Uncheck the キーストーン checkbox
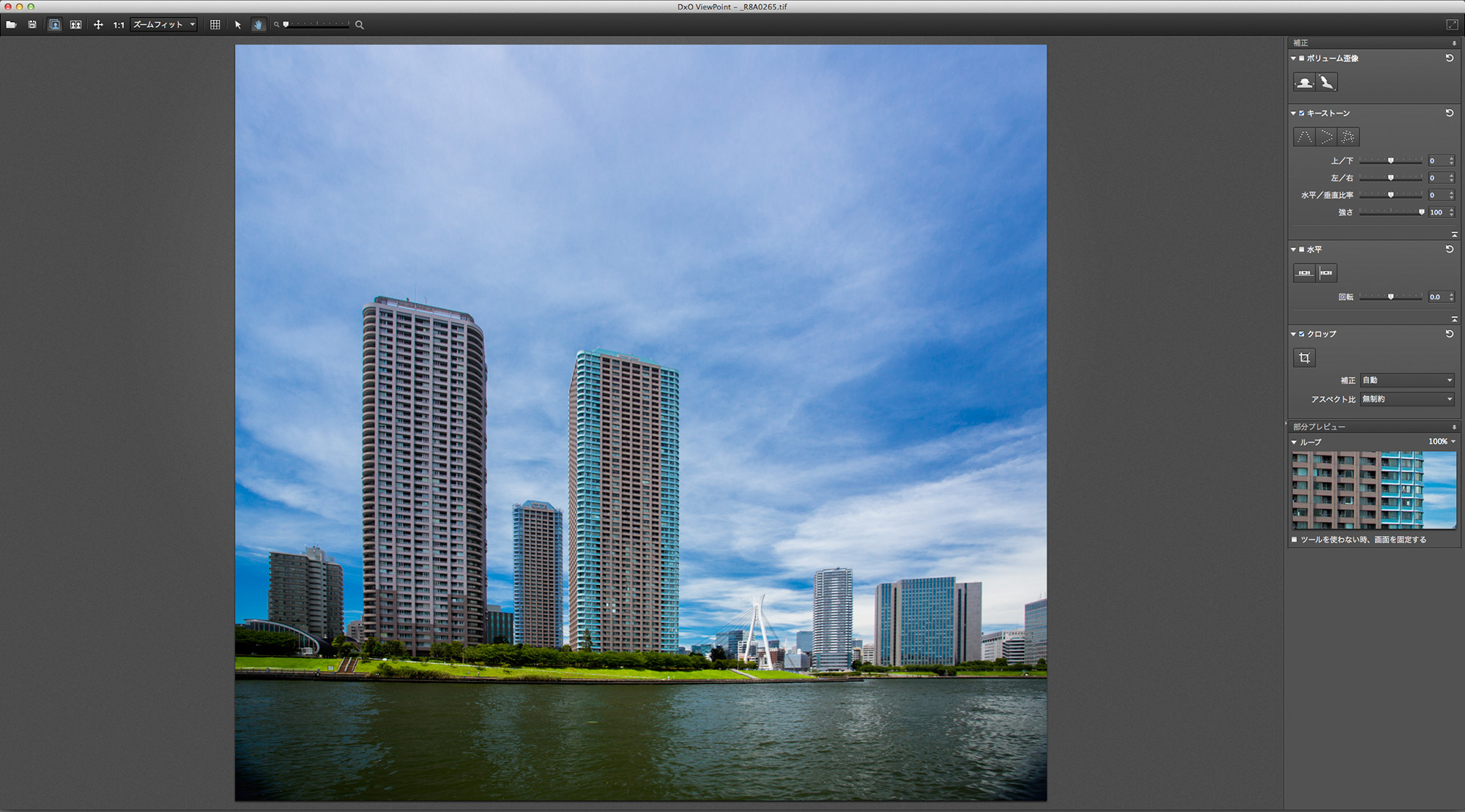This screenshot has width=1465, height=812. pyautogui.click(x=1302, y=113)
